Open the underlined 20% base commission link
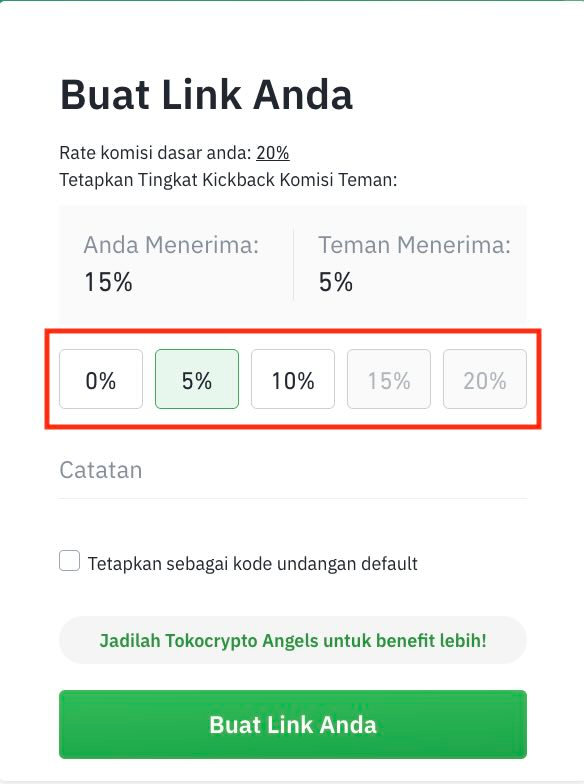The image size is (584, 784). click(x=272, y=153)
